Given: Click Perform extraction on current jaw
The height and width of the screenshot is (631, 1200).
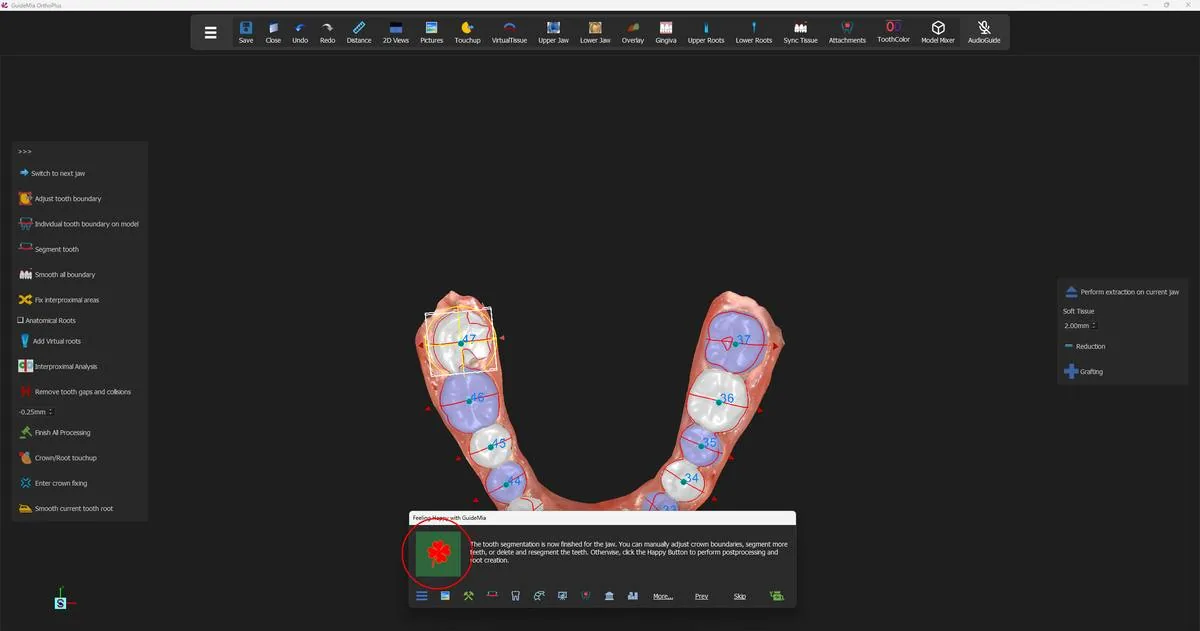Looking at the screenshot, I should tap(1121, 292).
